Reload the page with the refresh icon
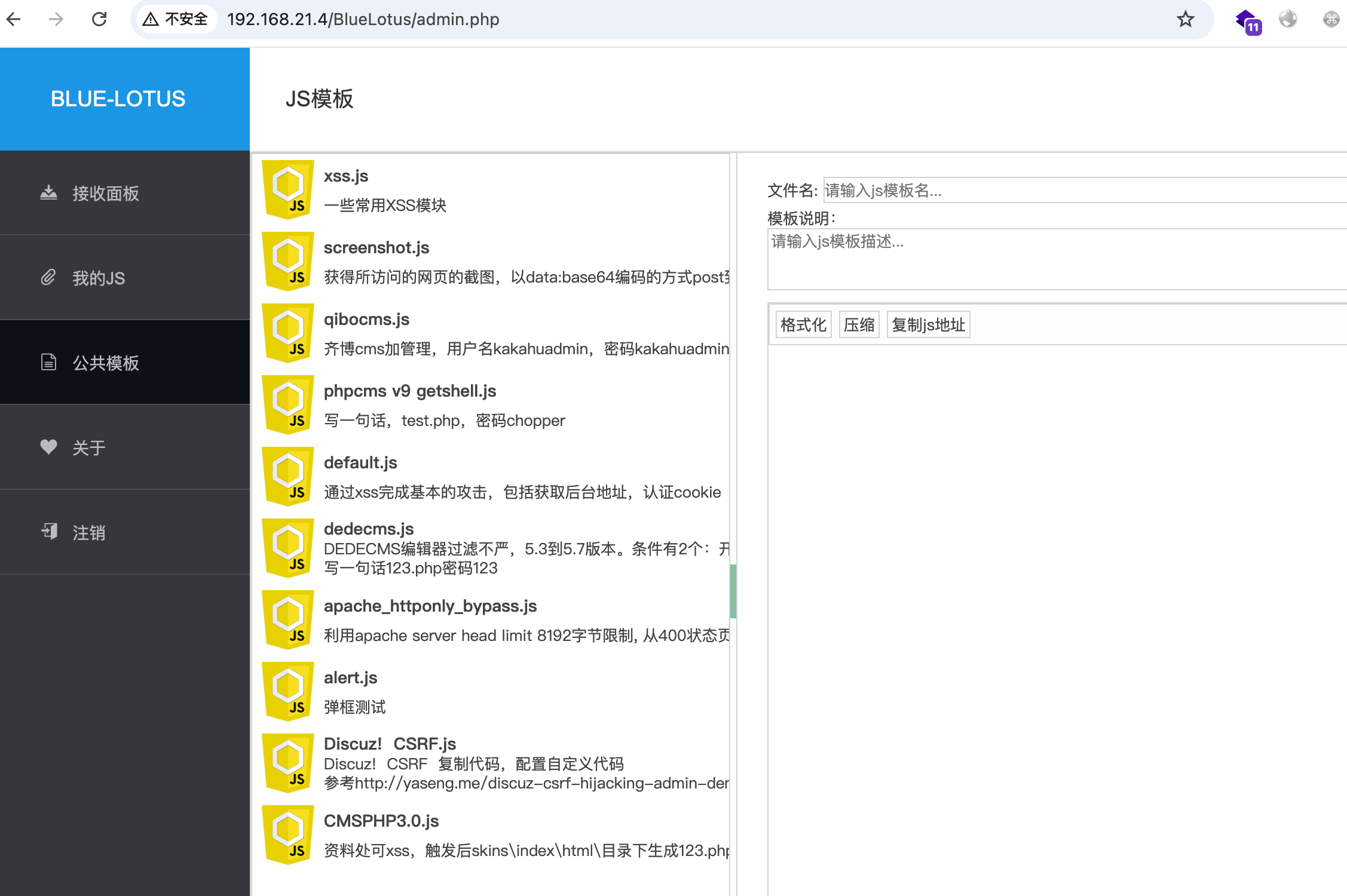 click(x=99, y=19)
